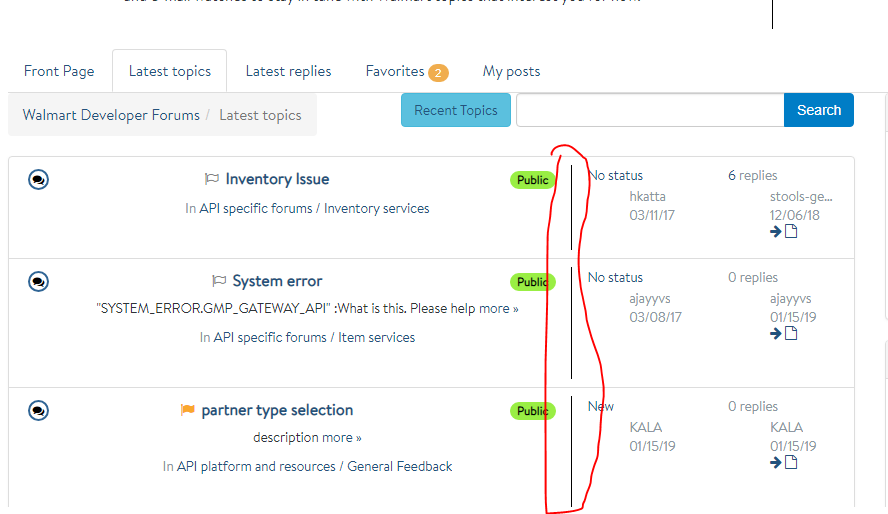888x514 pixels.
Task: Click orange flag beside partner type selection
Action: click(187, 410)
